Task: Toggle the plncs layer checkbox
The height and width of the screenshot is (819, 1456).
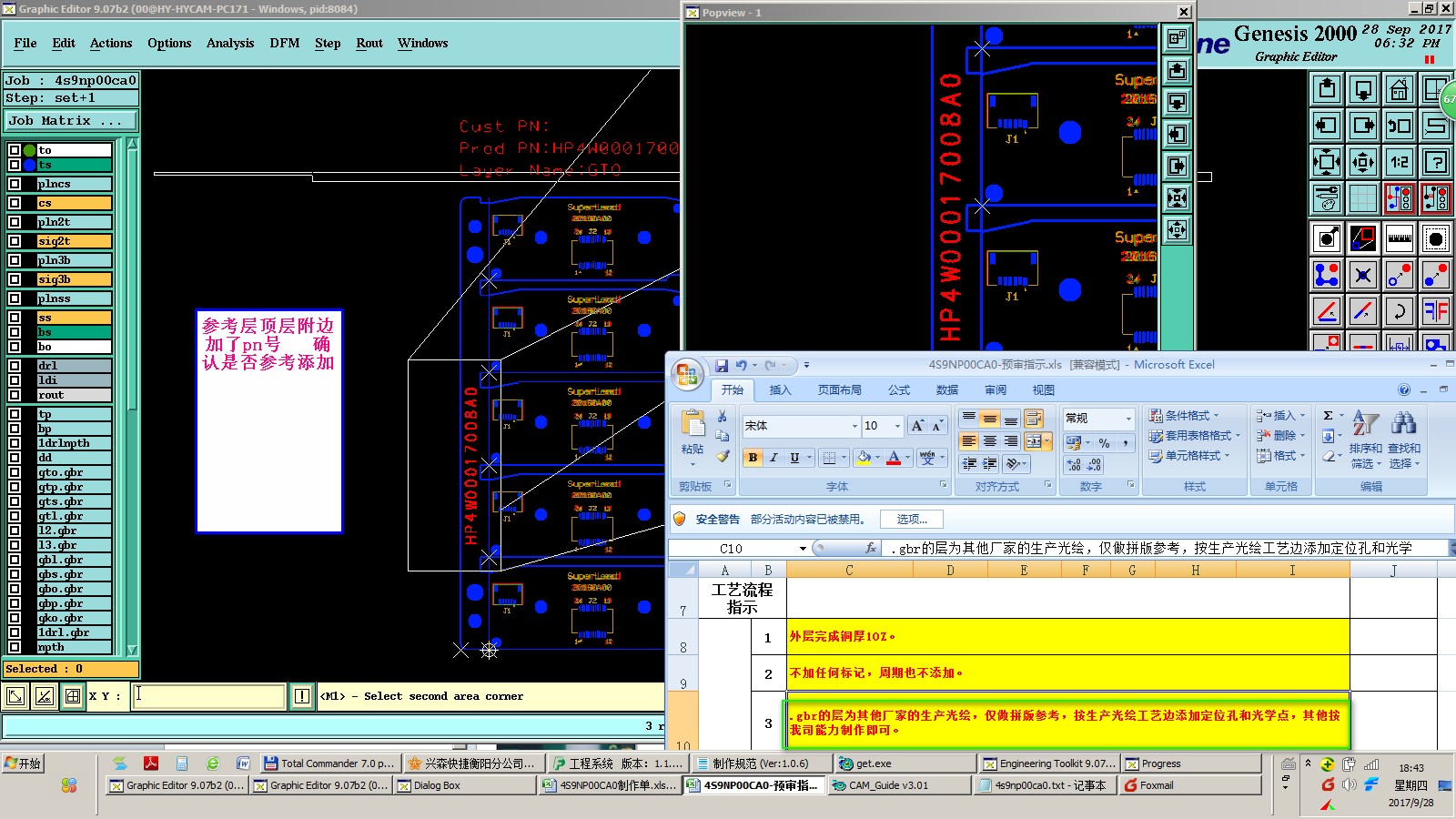Action: pyautogui.click(x=15, y=184)
